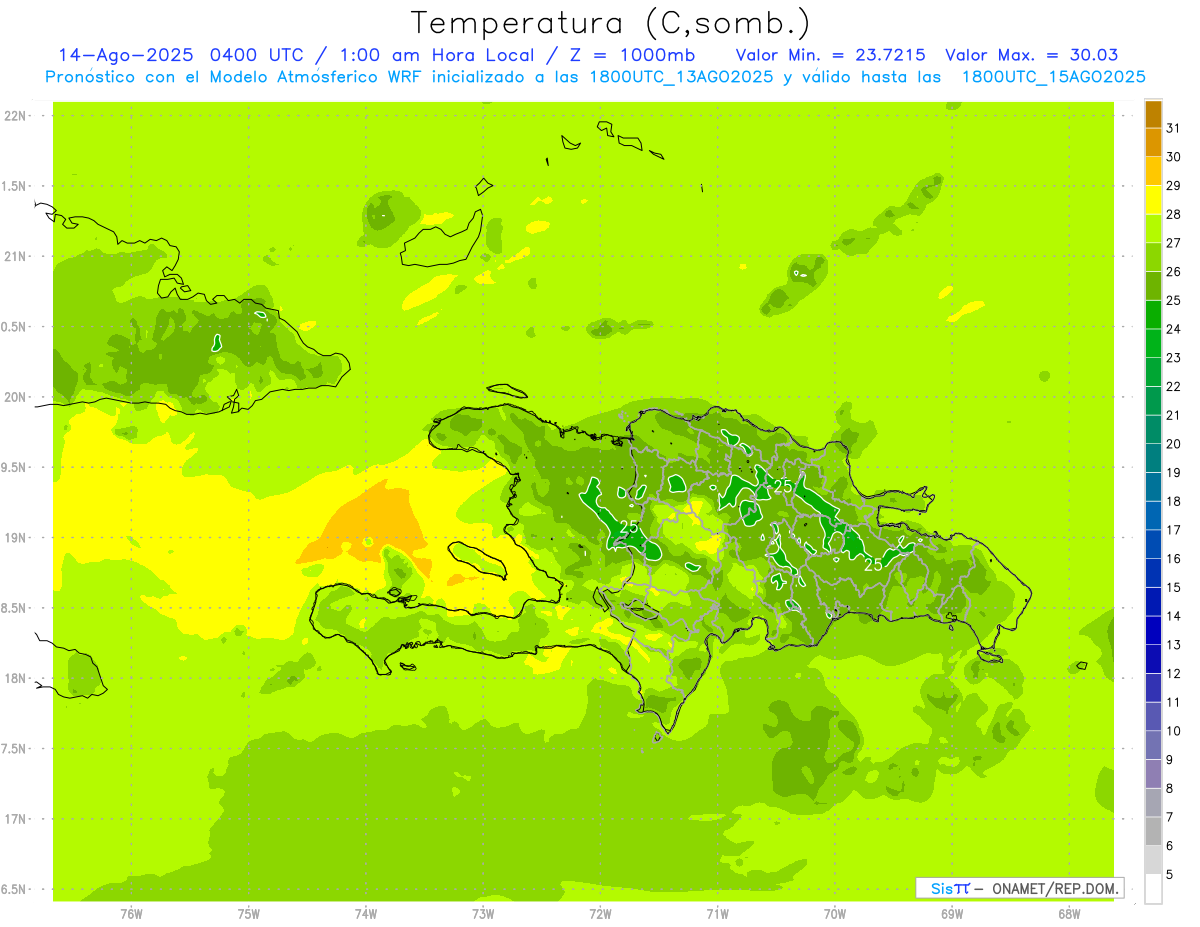Click the '1800UTC_13AGO2025' initialization time text
This screenshot has width=1200, height=927.
(681, 77)
